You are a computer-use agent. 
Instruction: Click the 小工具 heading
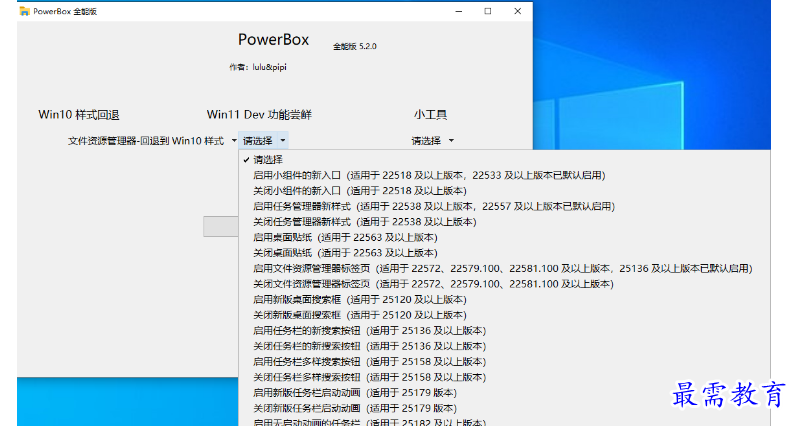pyautogui.click(x=430, y=115)
